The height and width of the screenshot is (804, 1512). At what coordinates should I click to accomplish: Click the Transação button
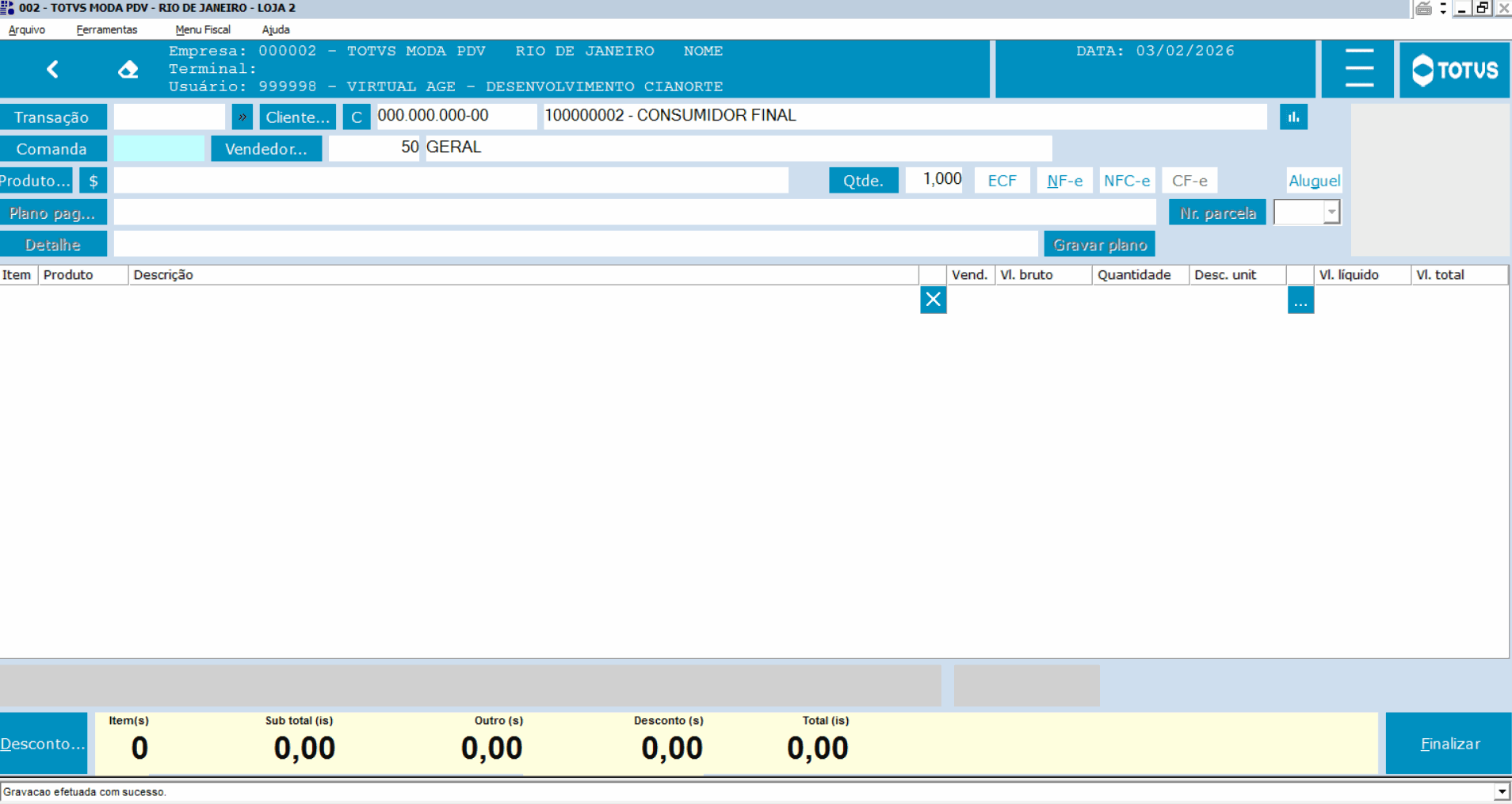pyautogui.click(x=53, y=117)
